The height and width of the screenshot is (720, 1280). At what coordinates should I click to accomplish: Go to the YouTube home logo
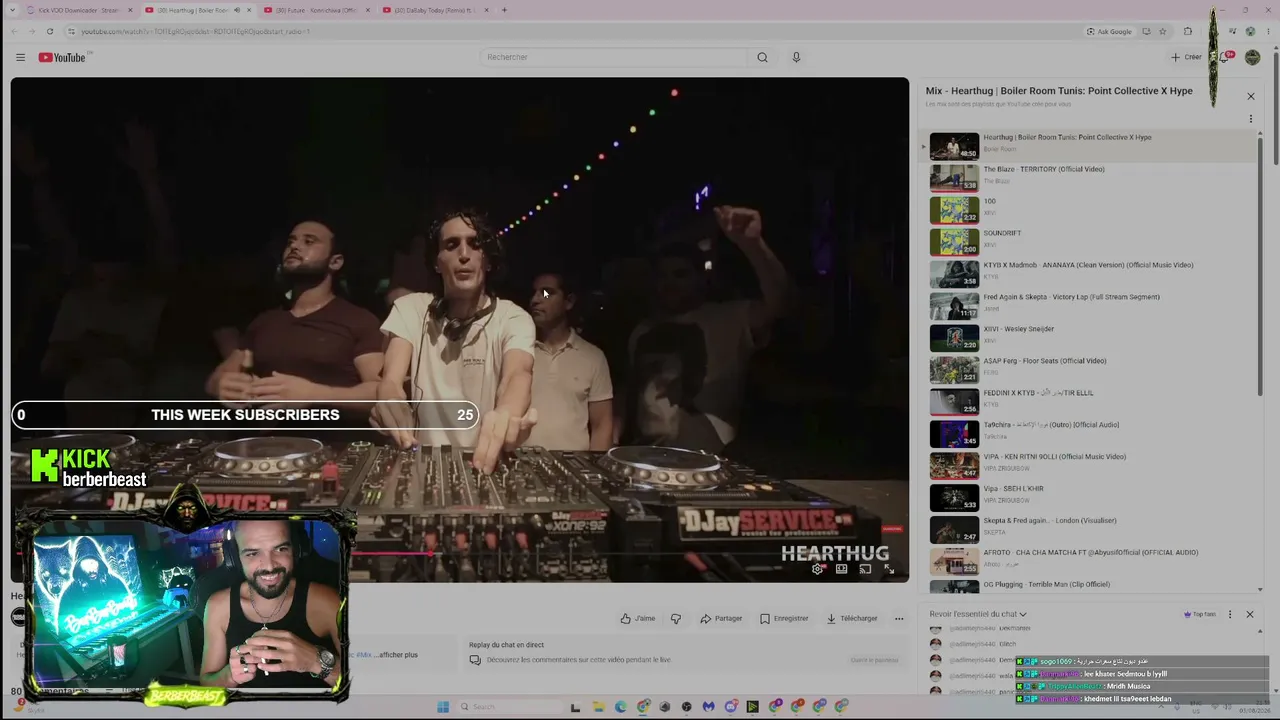pyautogui.click(x=62, y=57)
